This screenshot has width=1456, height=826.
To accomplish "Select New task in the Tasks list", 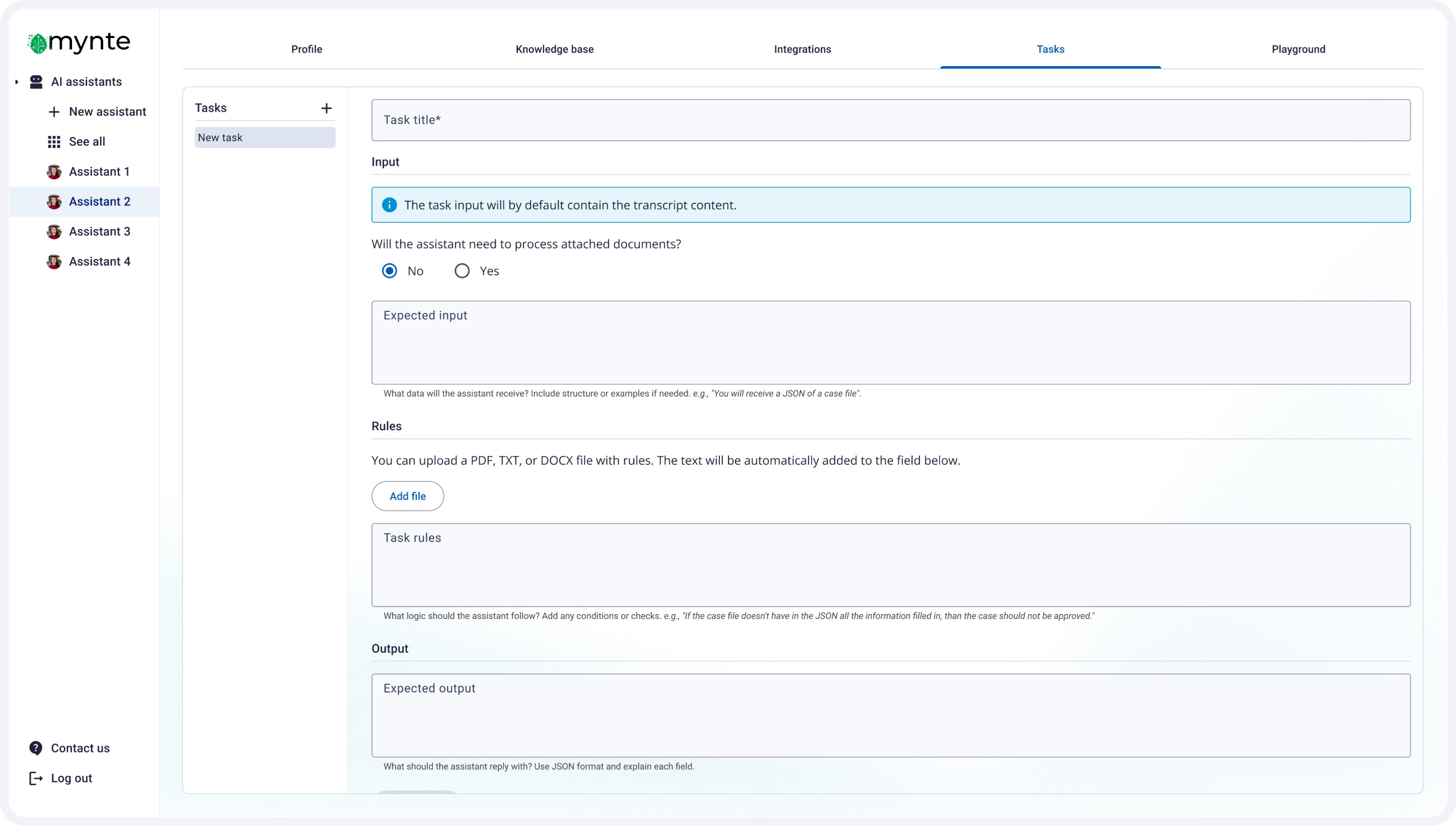I will (x=265, y=138).
